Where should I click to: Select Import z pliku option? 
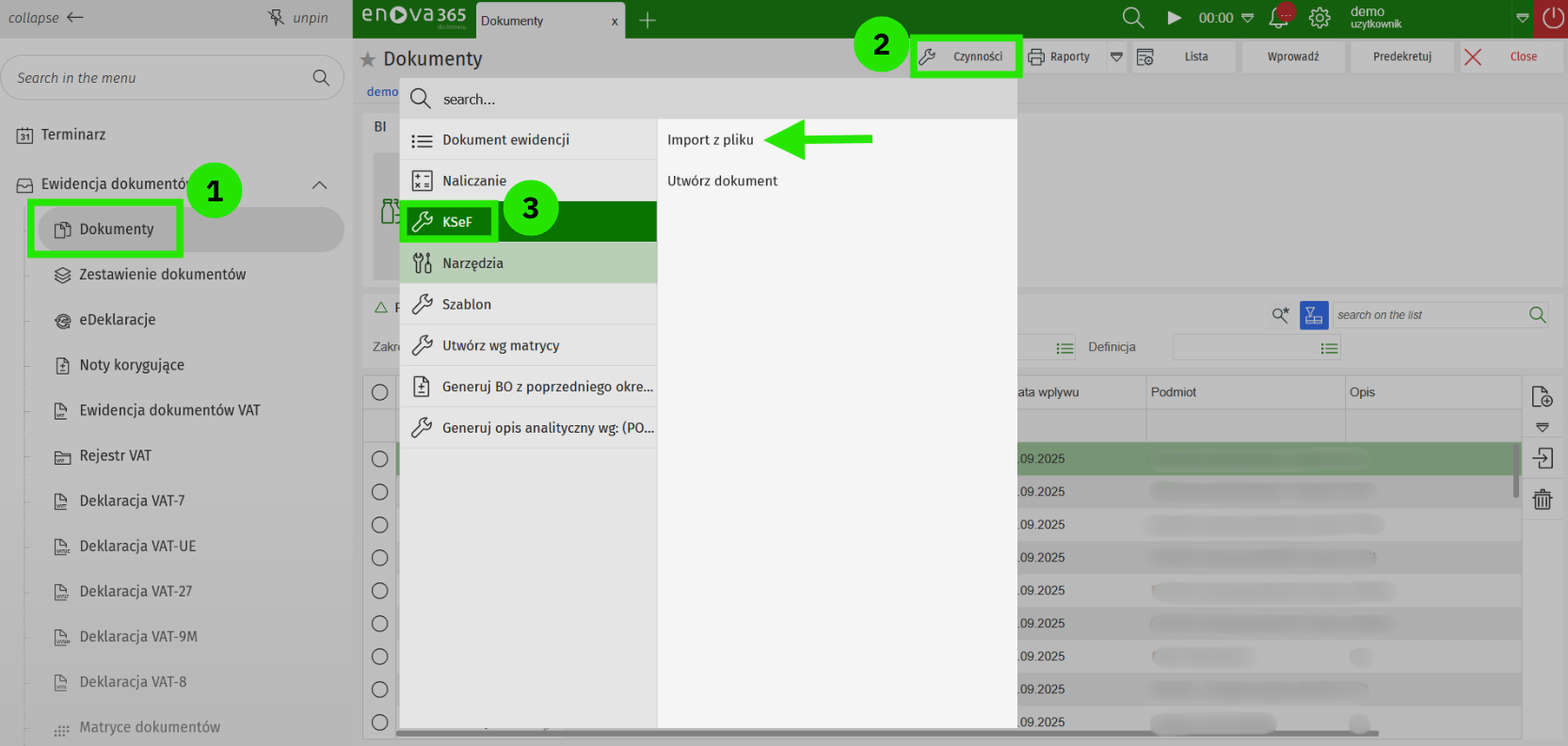(x=710, y=140)
